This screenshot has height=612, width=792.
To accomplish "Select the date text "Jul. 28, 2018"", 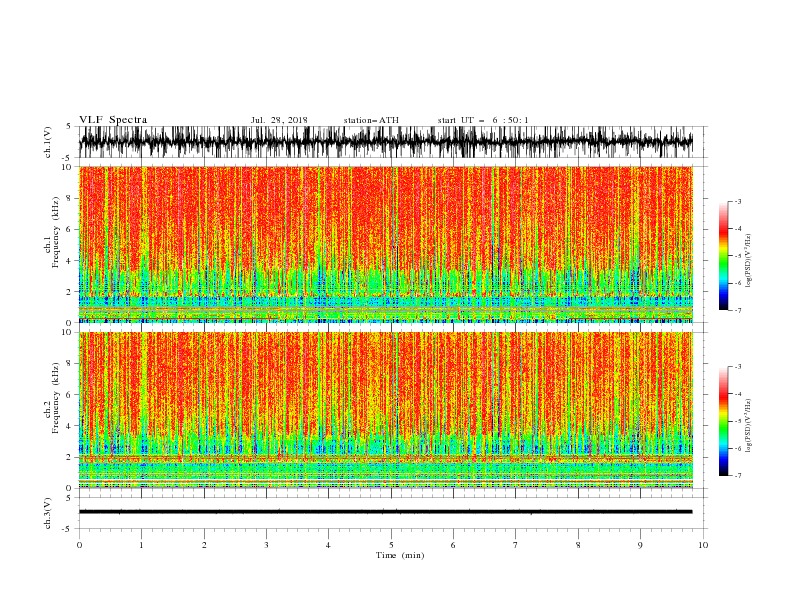I will click(279, 120).
